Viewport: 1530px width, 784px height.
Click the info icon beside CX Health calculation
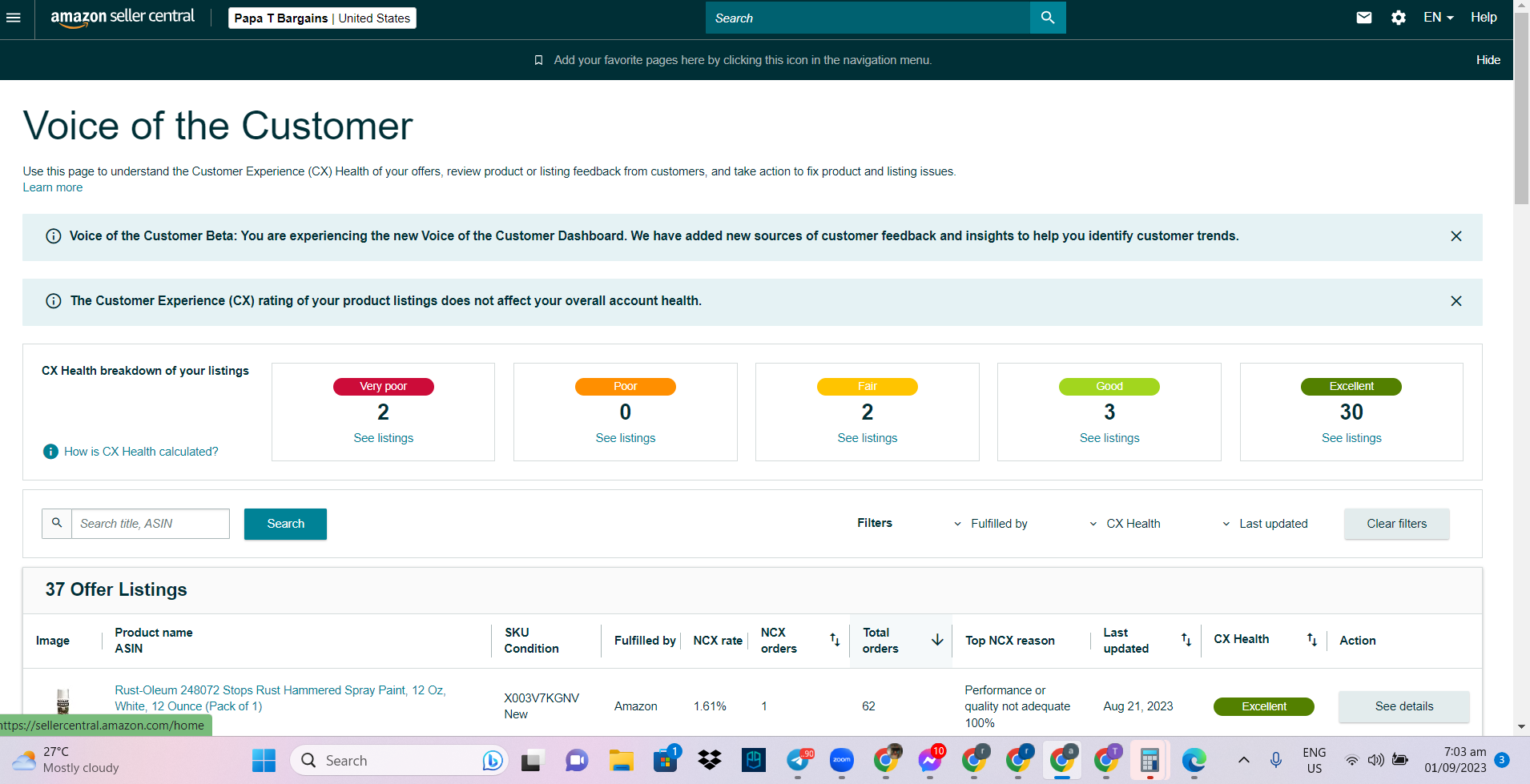point(50,452)
